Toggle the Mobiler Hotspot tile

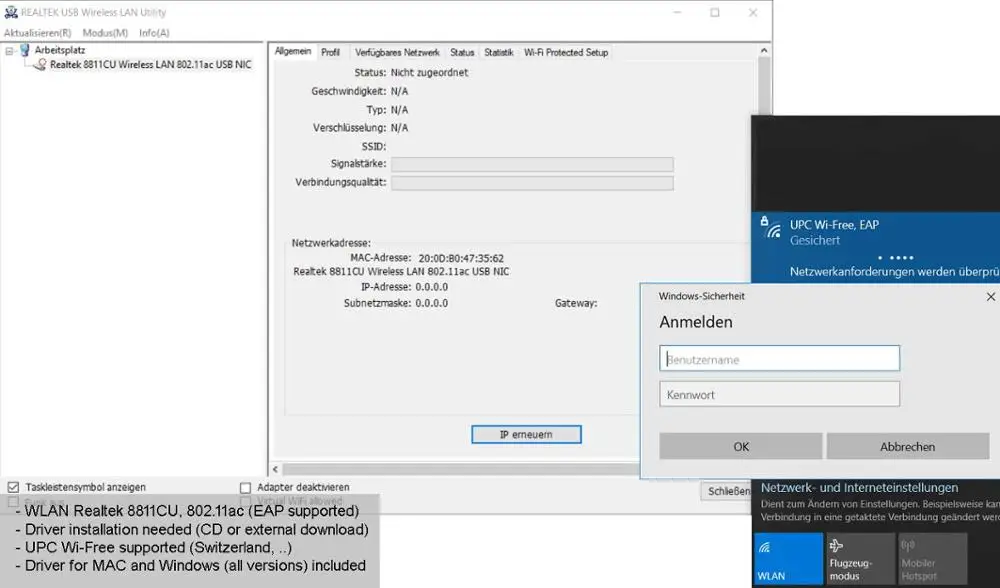933,559
